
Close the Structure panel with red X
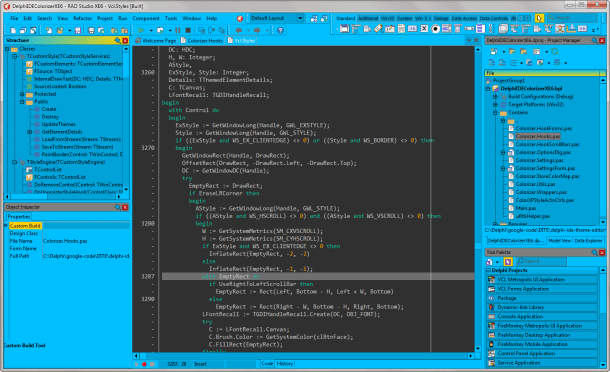click(x=125, y=40)
